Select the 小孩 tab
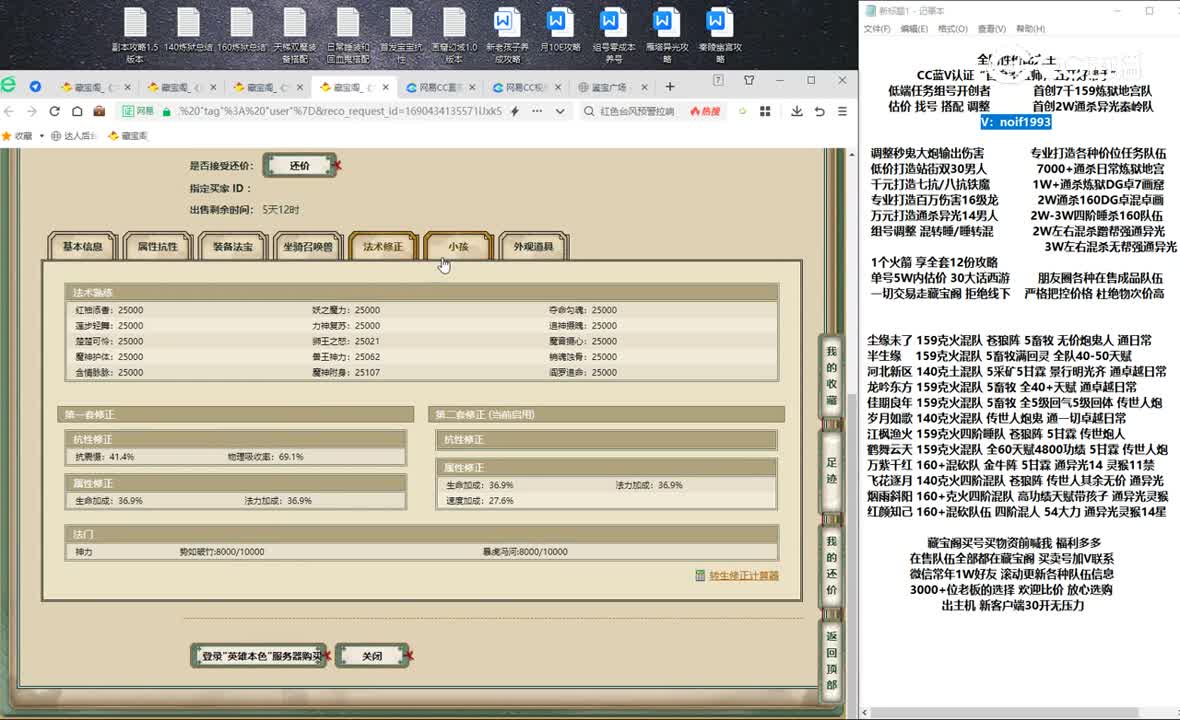The height and width of the screenshot is (720, 1180). [x=458, y=247]
